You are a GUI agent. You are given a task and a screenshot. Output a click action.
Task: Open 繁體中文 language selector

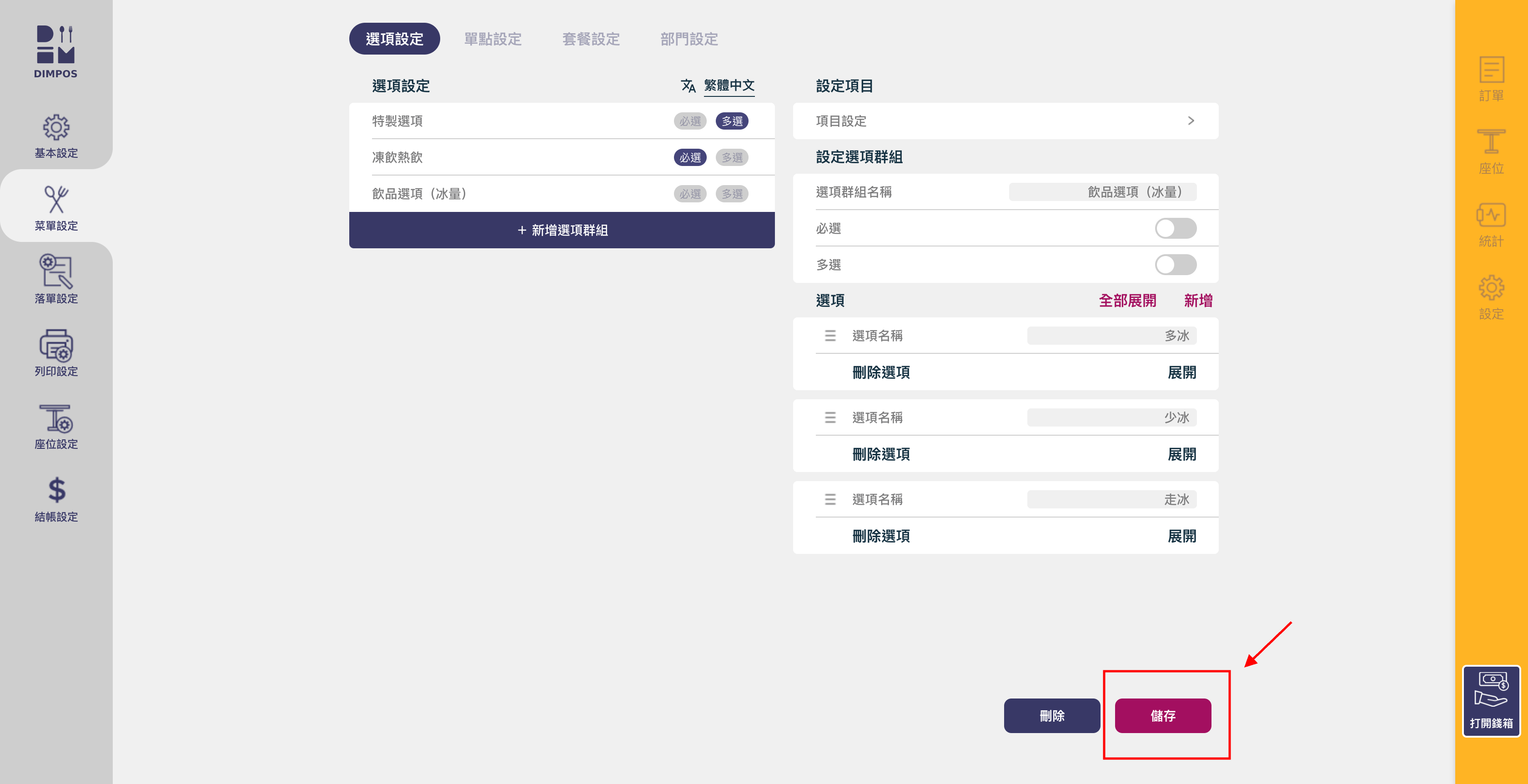tap(729, 85)
